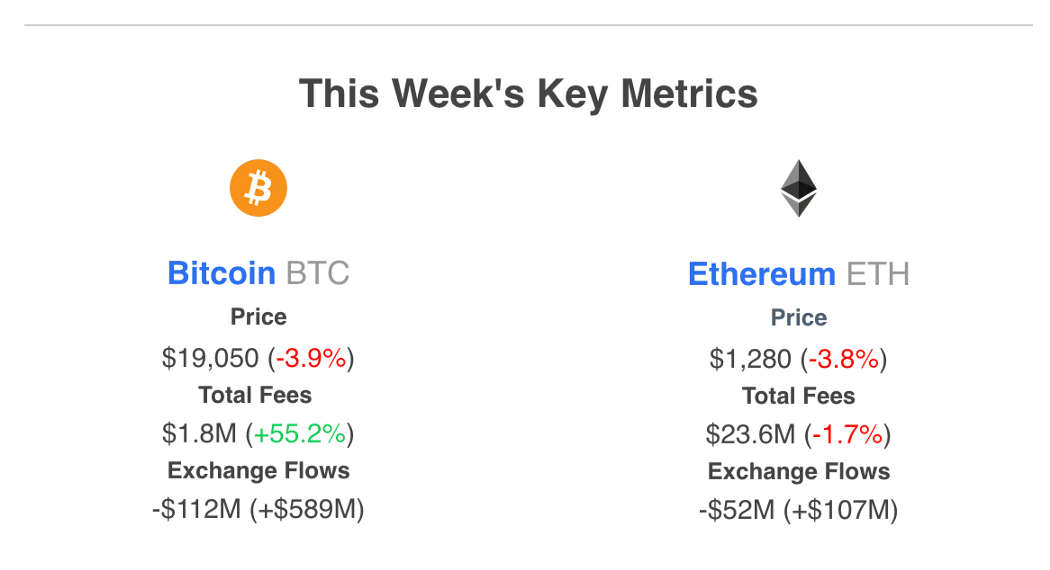Click the Total Fees label under Bitcoin
This screenshot has height=570, width=1050.
255,395
